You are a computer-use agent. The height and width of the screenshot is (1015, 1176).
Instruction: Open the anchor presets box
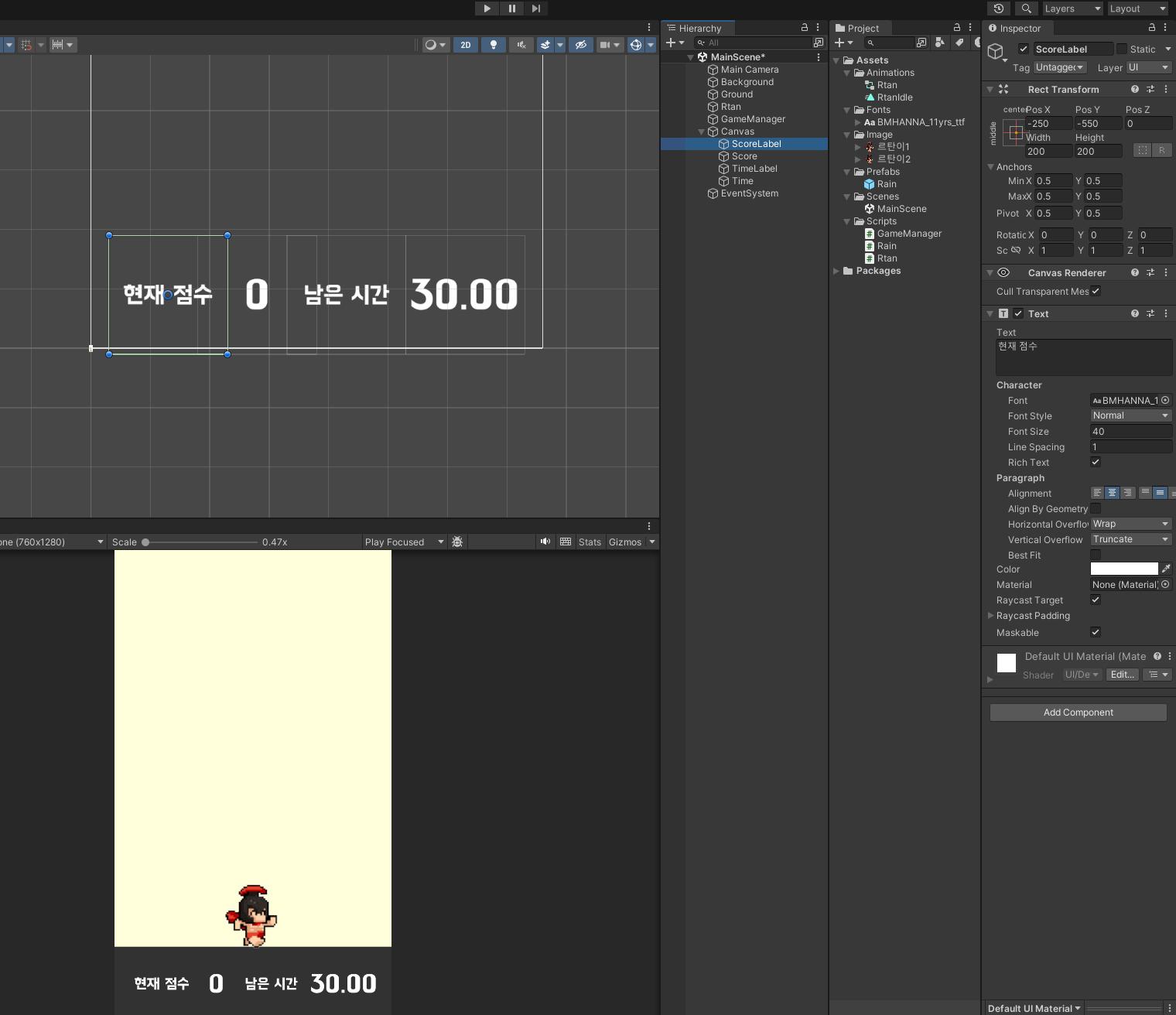1014,132
